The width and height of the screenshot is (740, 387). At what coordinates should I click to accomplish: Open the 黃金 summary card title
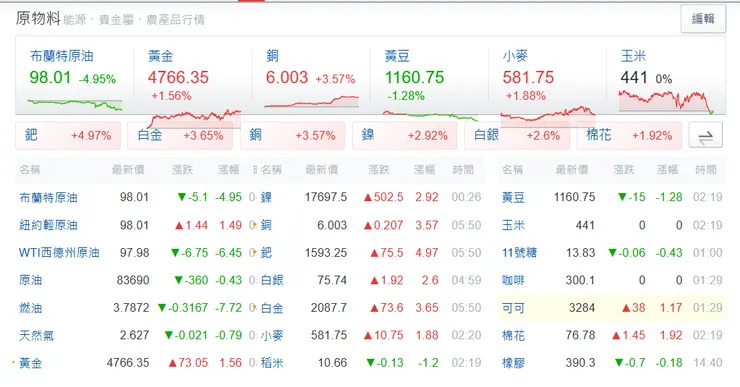(160, 56)
